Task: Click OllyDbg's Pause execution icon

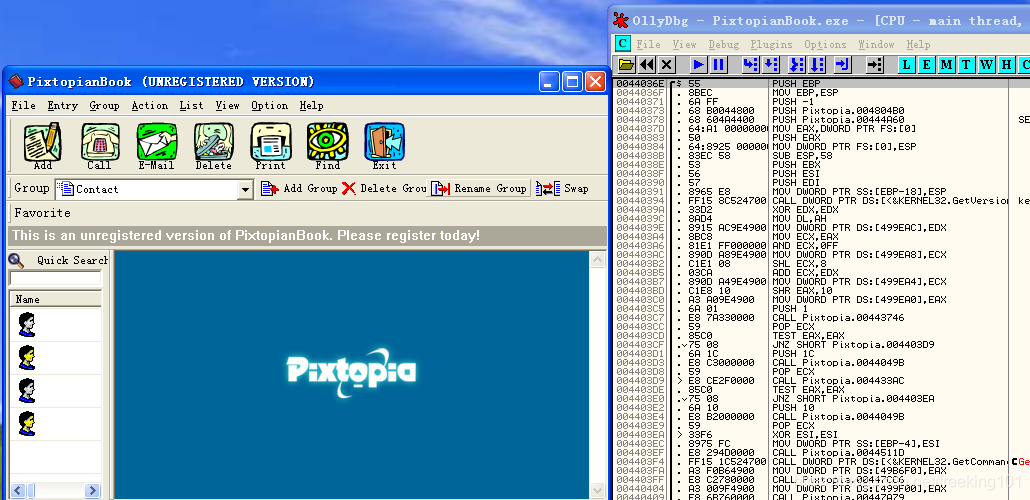Action: [x=719, y=64]
